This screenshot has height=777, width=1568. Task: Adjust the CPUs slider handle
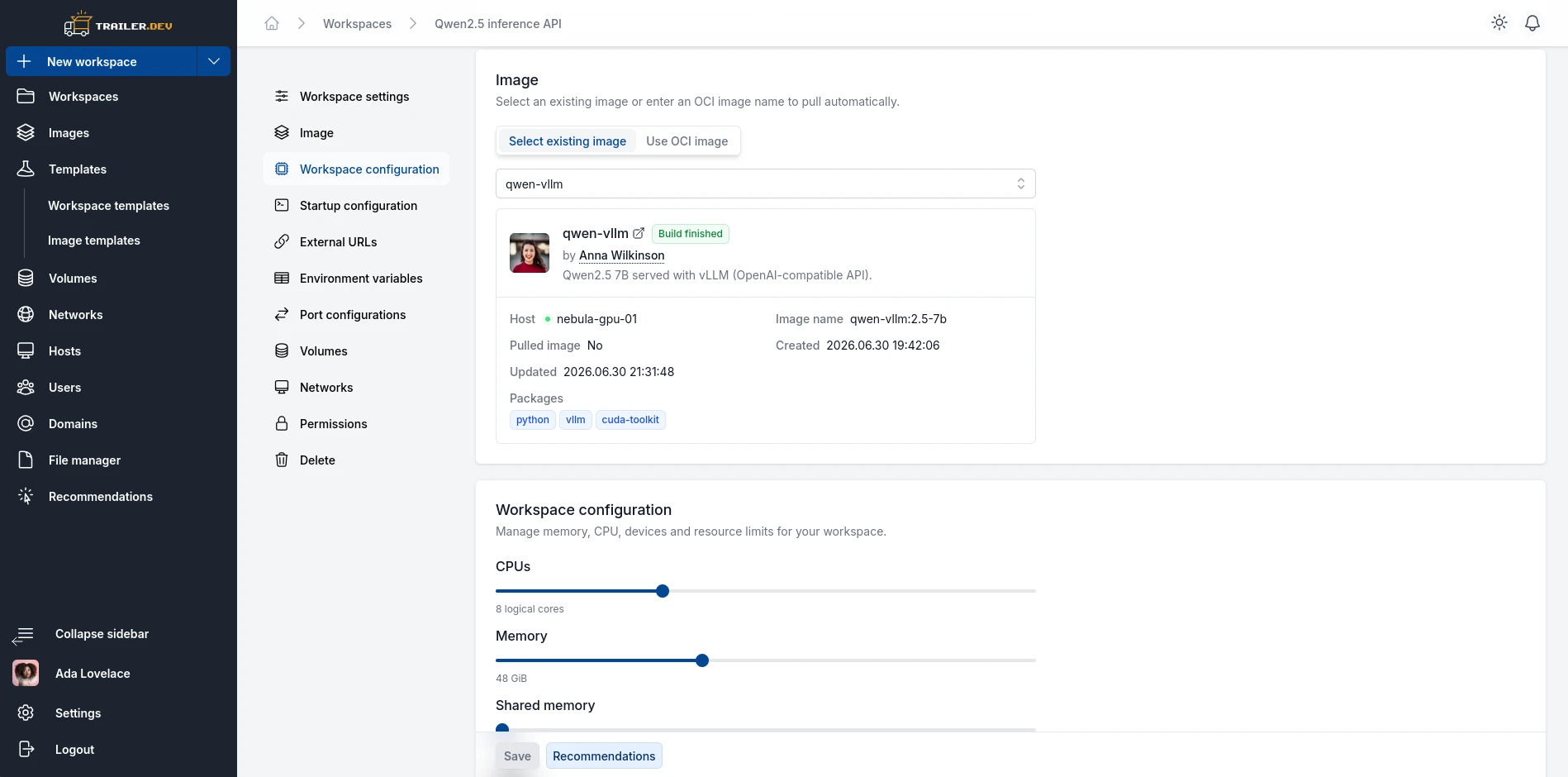tap(663, 591)
